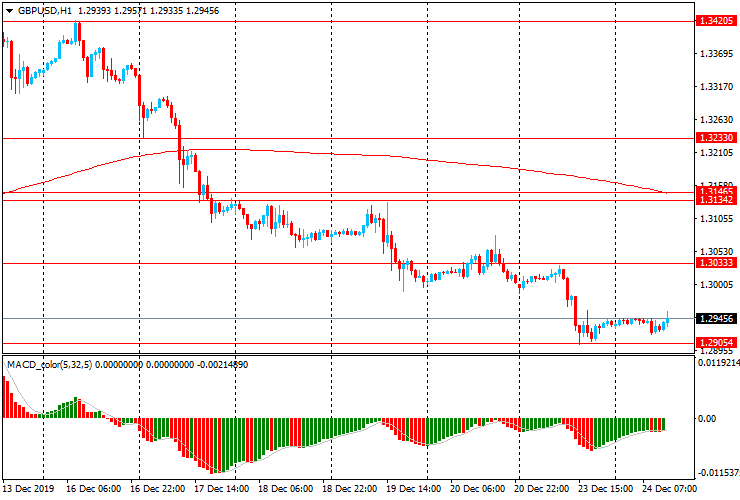
Task: Select the MACD_color(5,32,5) indicator label
Action: point(50,364)
